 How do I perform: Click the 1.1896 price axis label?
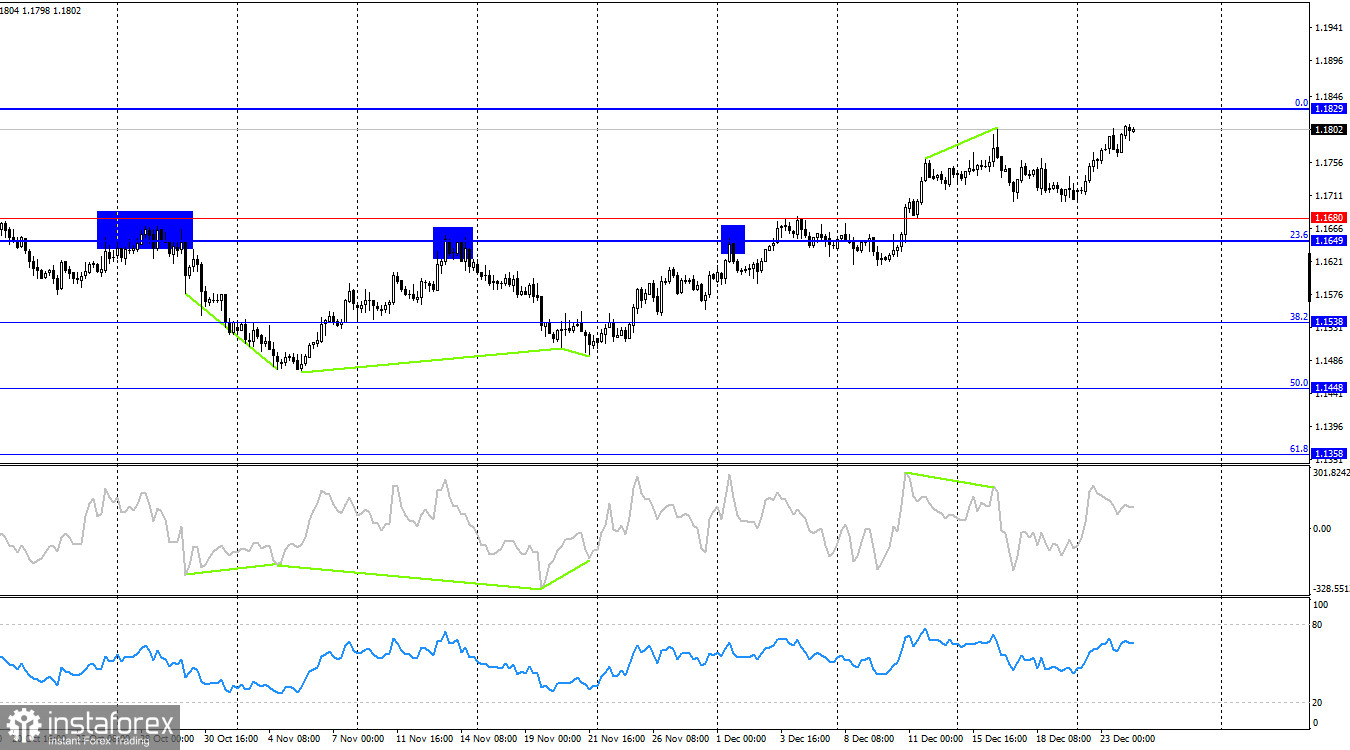point(1328,61)
